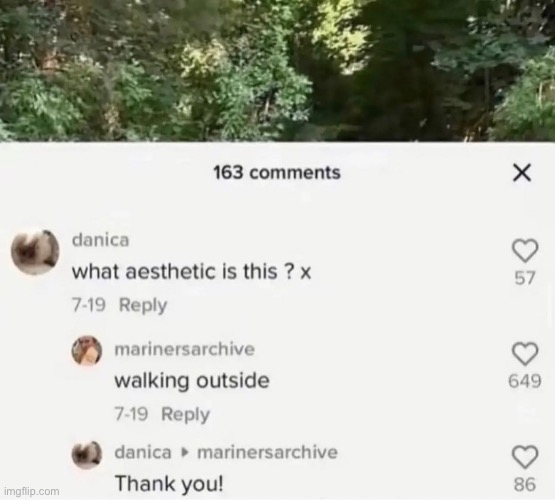Select the 'walking outside' comment text
Screen dimensions: 555x500
click(192, 381)
